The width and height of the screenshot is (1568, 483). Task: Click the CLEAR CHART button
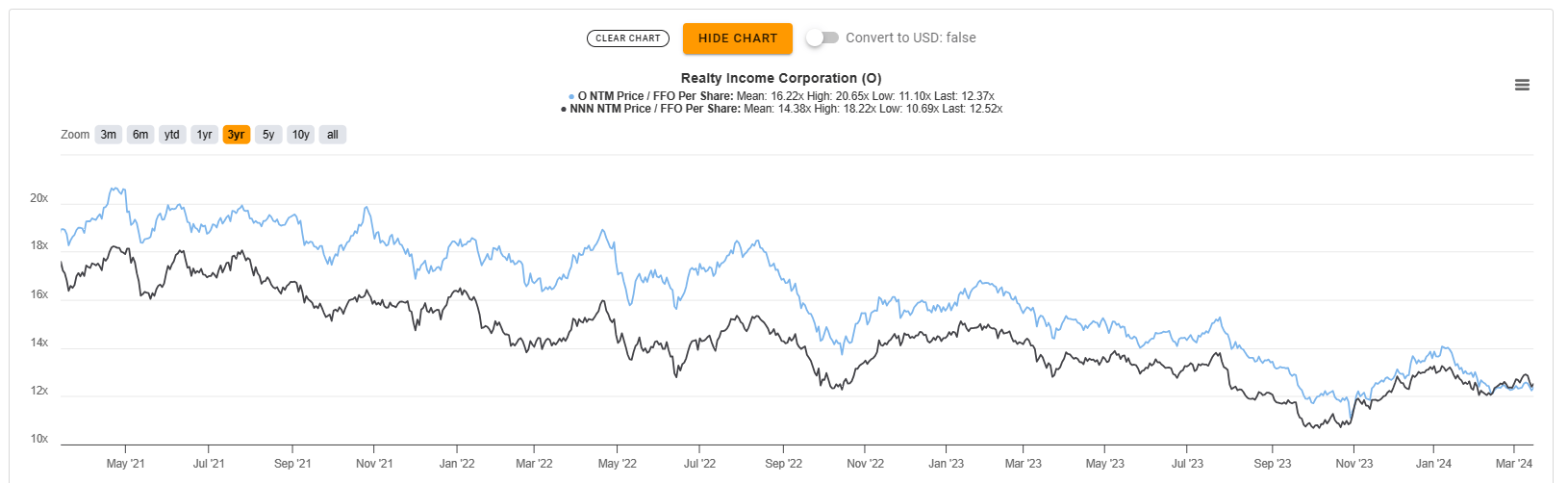click(x=628, y=38)
